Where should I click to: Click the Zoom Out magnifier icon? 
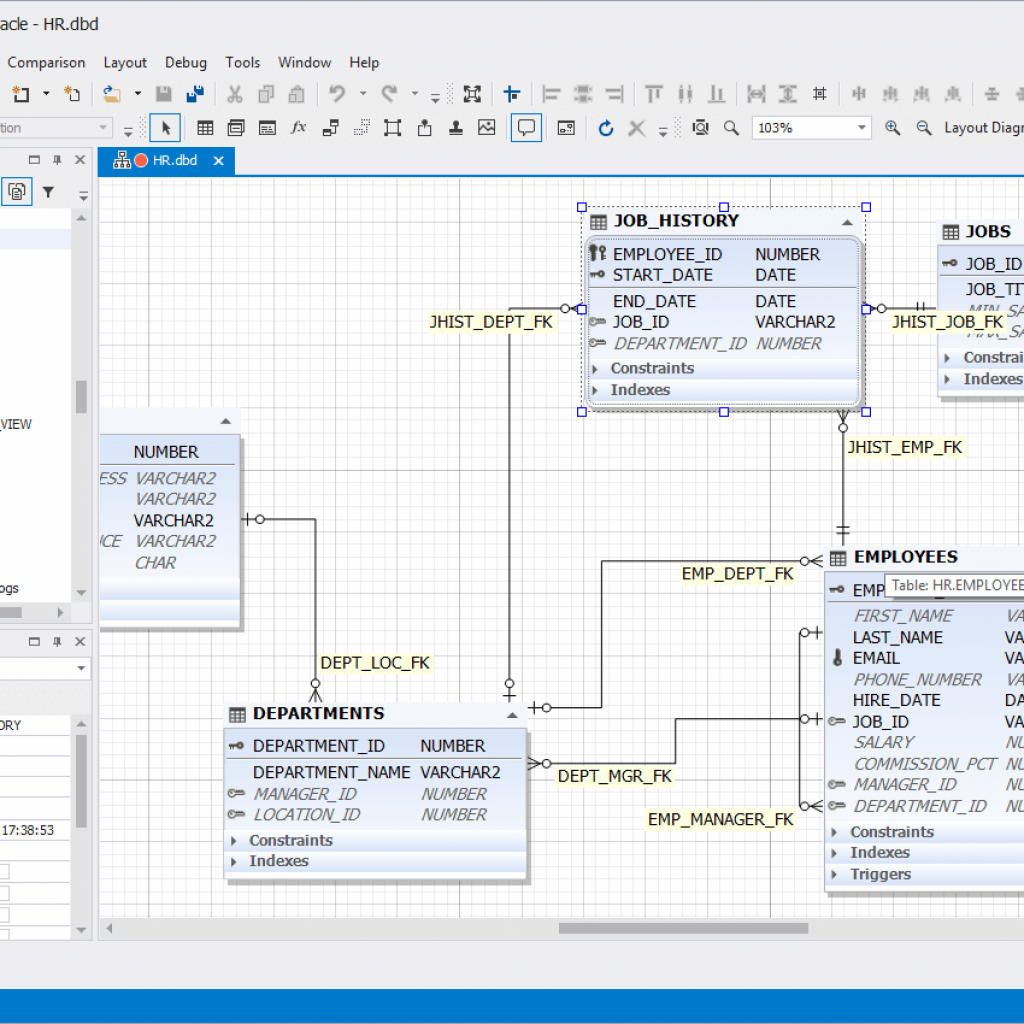coord(923,128)
